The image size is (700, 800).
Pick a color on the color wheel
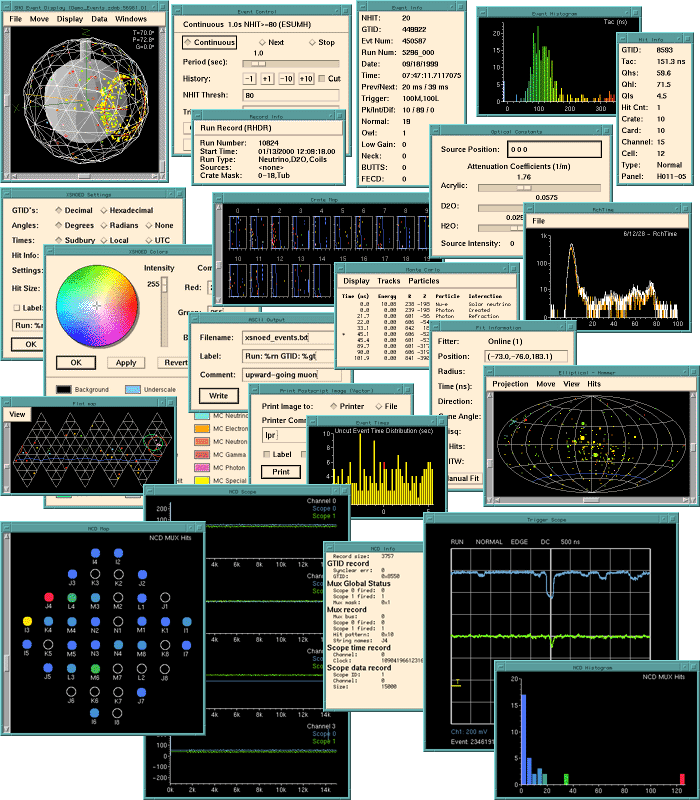click(x=97, y=306)
